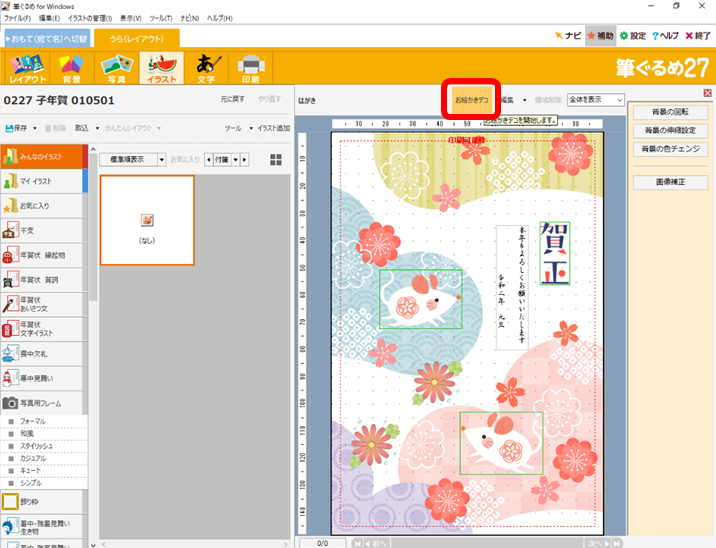This screenshot has height=548, width=716.
Task: Expand the 保存 dropdown arrow
Action: 35,128
